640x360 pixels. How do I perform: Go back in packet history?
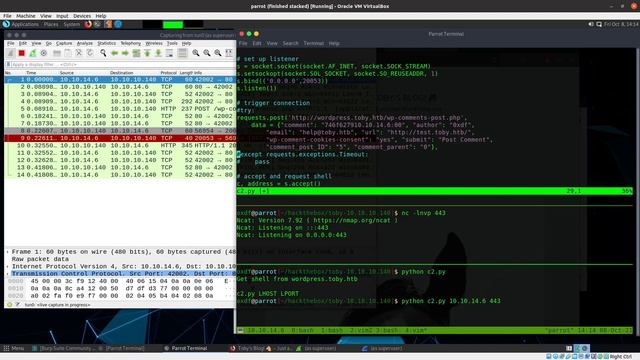coord(115,53)
